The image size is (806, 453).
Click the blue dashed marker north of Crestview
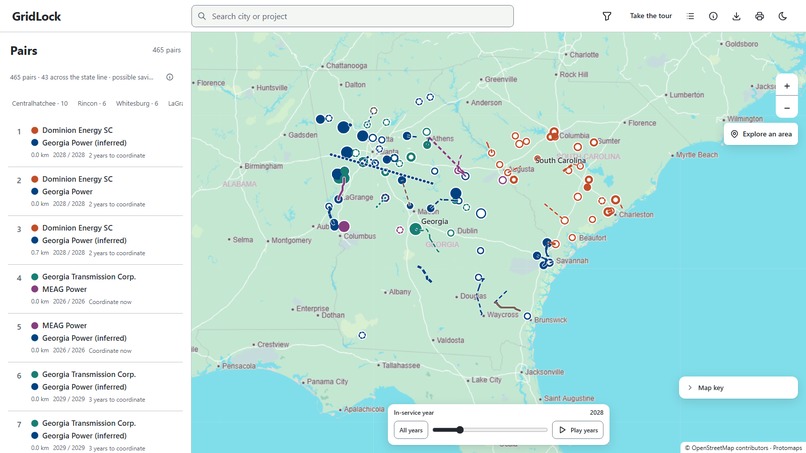pos(362,335)
